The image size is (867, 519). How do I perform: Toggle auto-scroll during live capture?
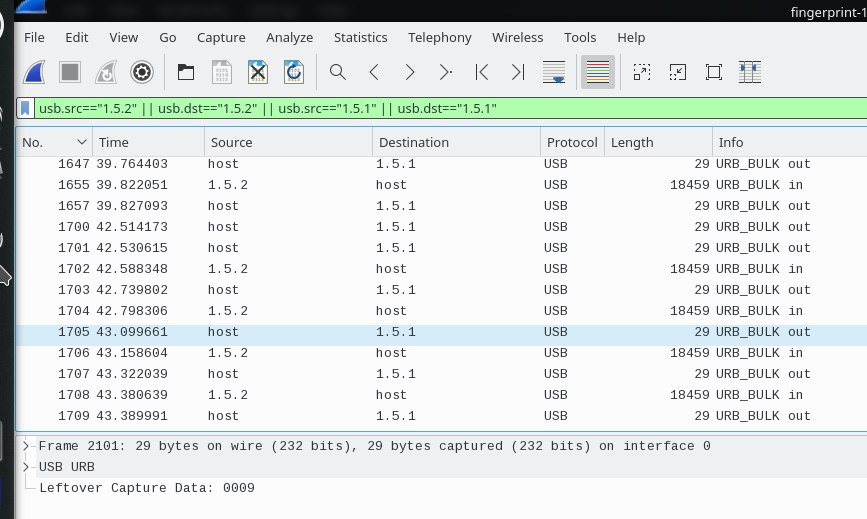click(553, 72)
